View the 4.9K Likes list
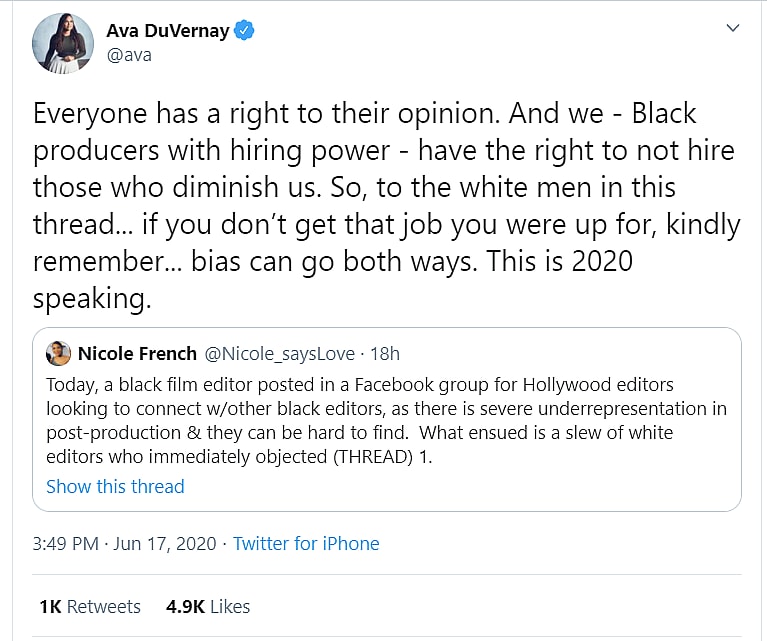Image resolution: width=767 pixels, height=641 pixels. pos(210,606)
